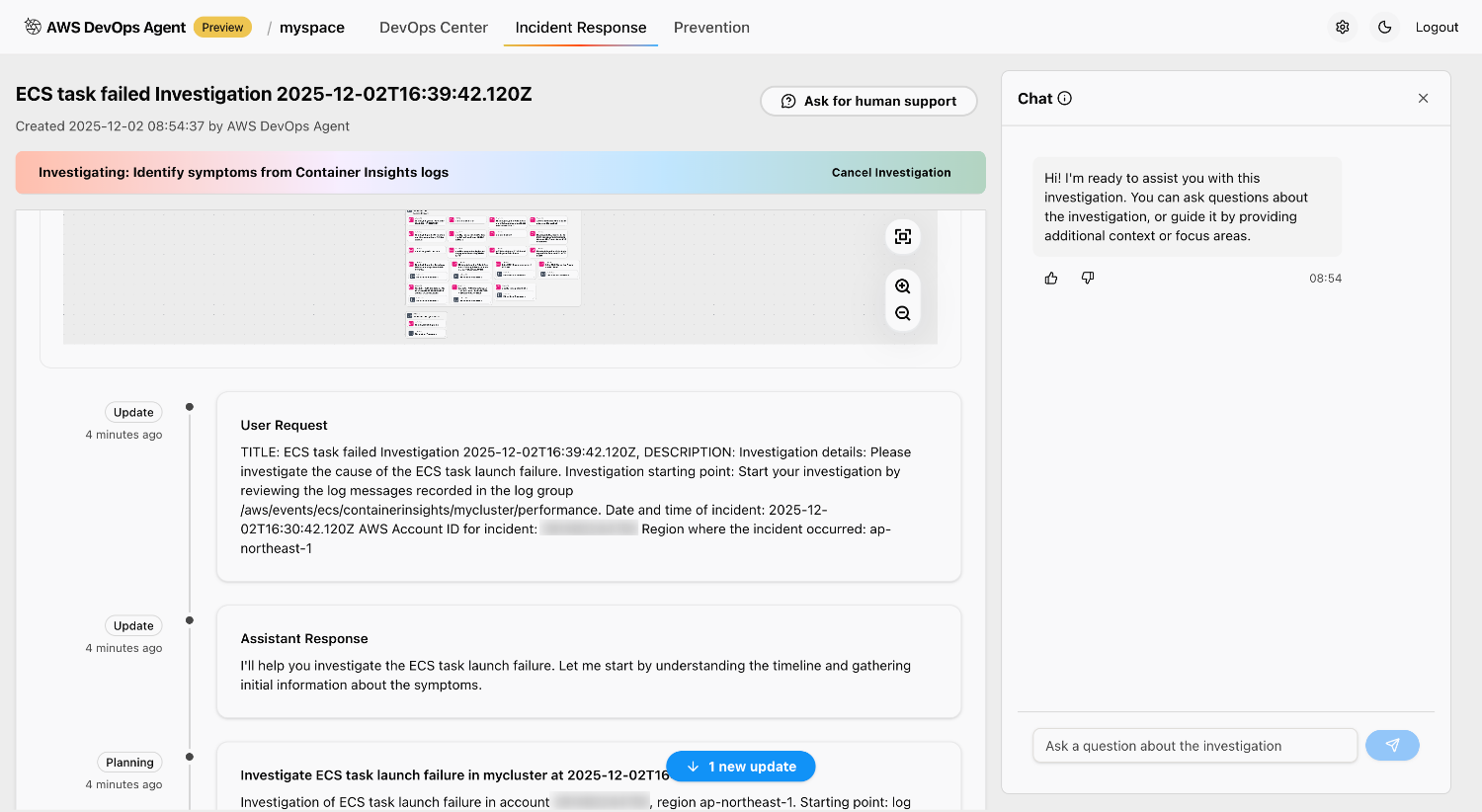This screenshot has height=812, width=1482.
Task: Select the User Request card heading
Action: coord(285,426)
